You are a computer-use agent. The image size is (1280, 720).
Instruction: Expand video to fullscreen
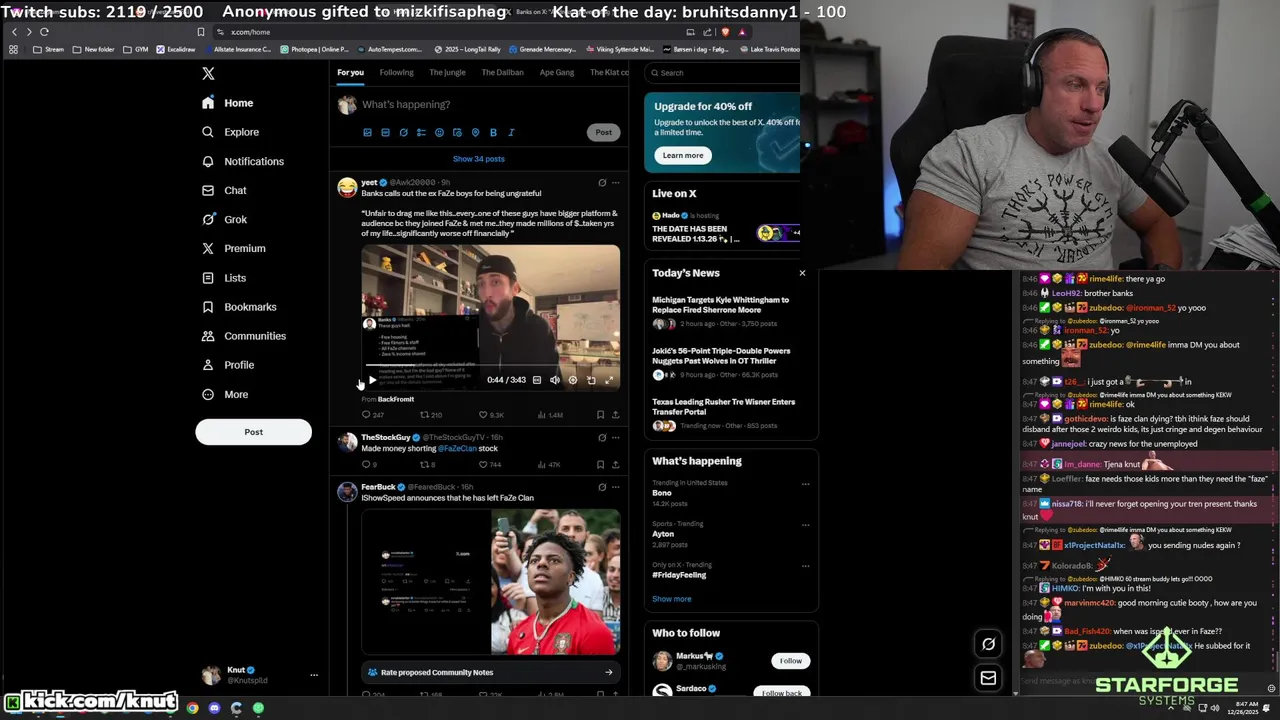click(x=609, y=380)
